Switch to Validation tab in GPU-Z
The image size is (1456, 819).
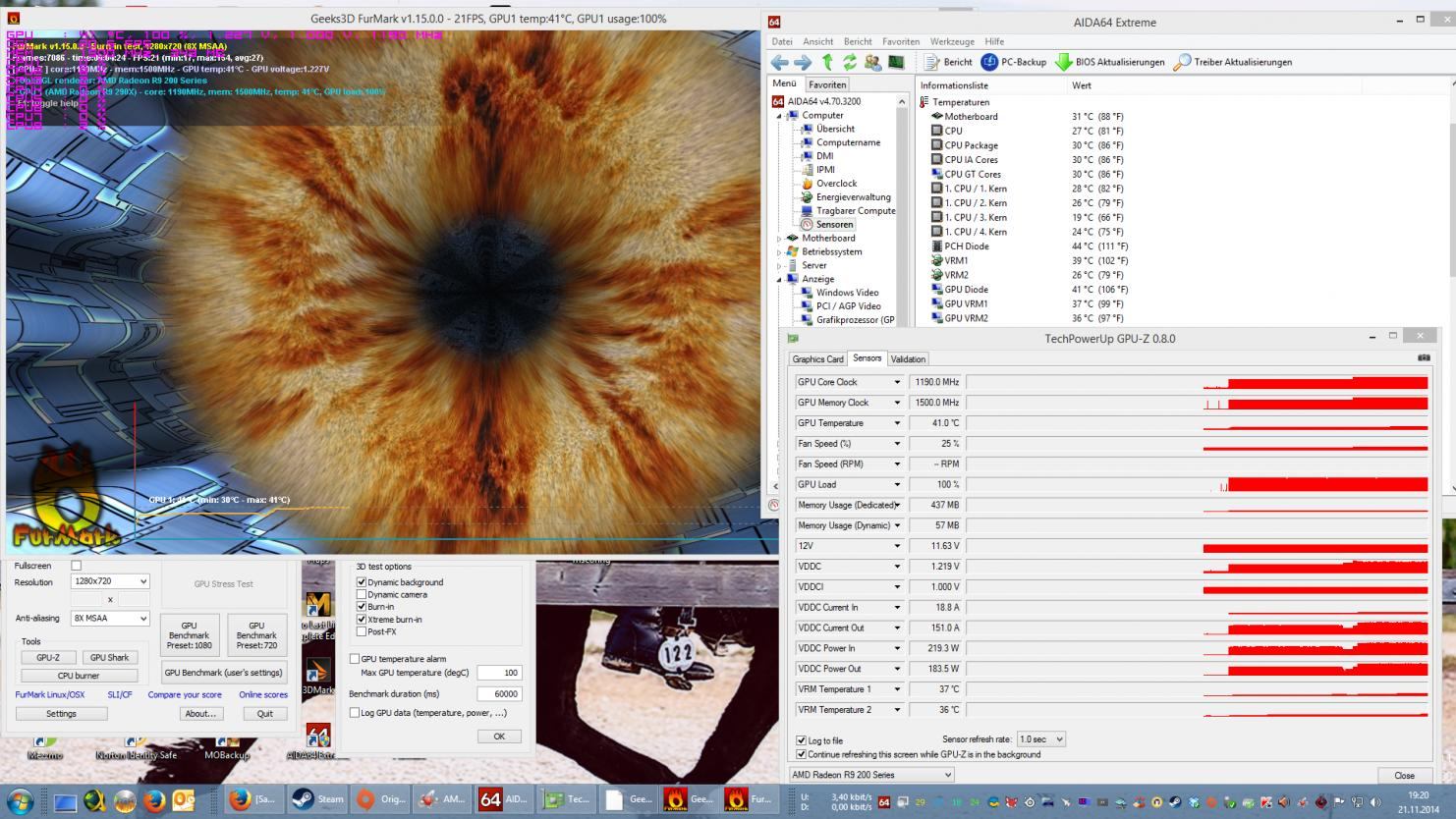coord(908,359)
